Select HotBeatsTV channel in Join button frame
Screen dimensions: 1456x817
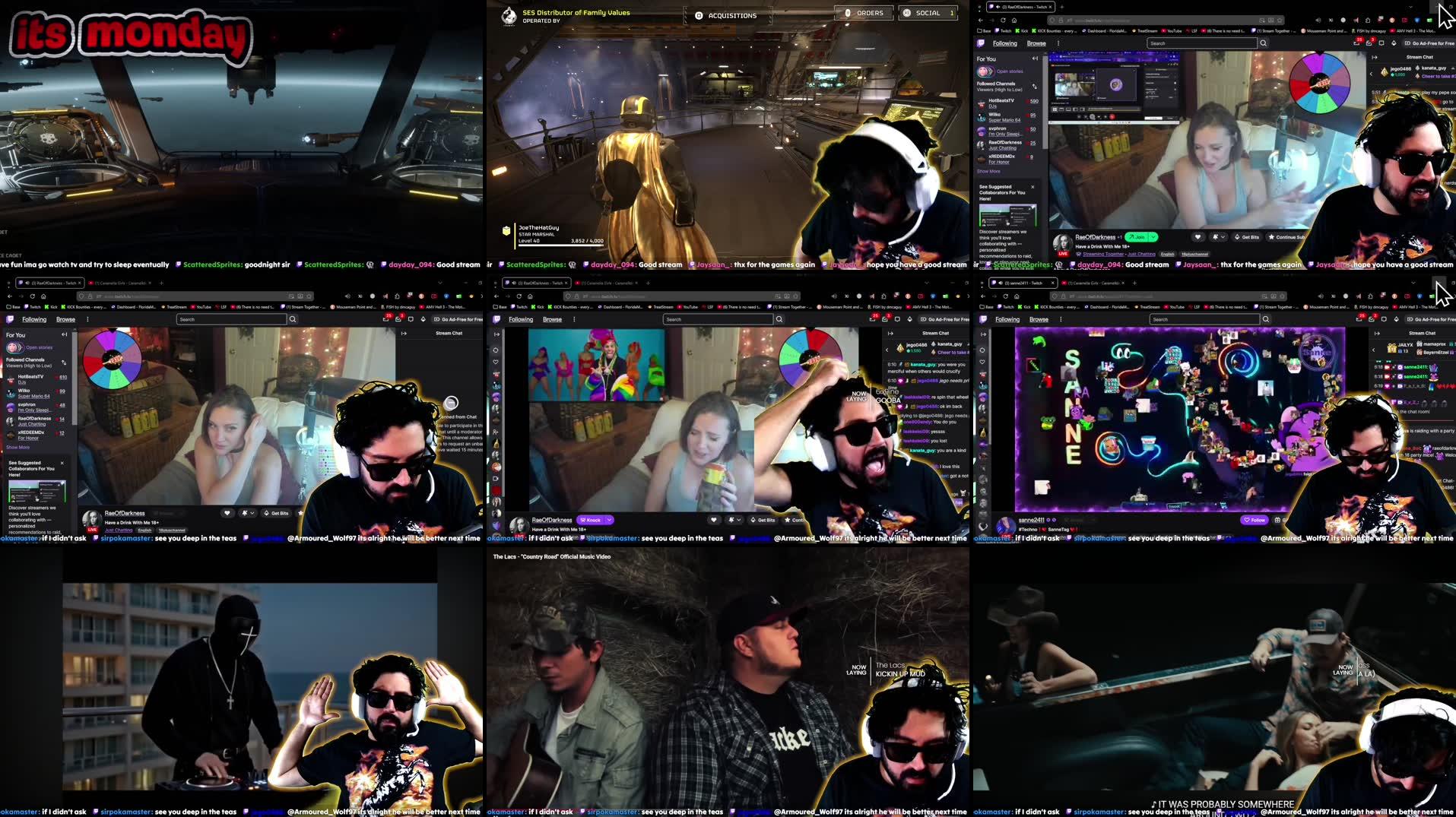1008,103
